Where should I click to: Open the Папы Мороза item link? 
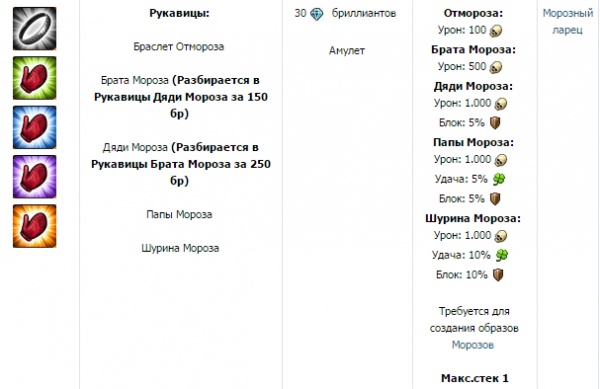[x=179, y=214]
